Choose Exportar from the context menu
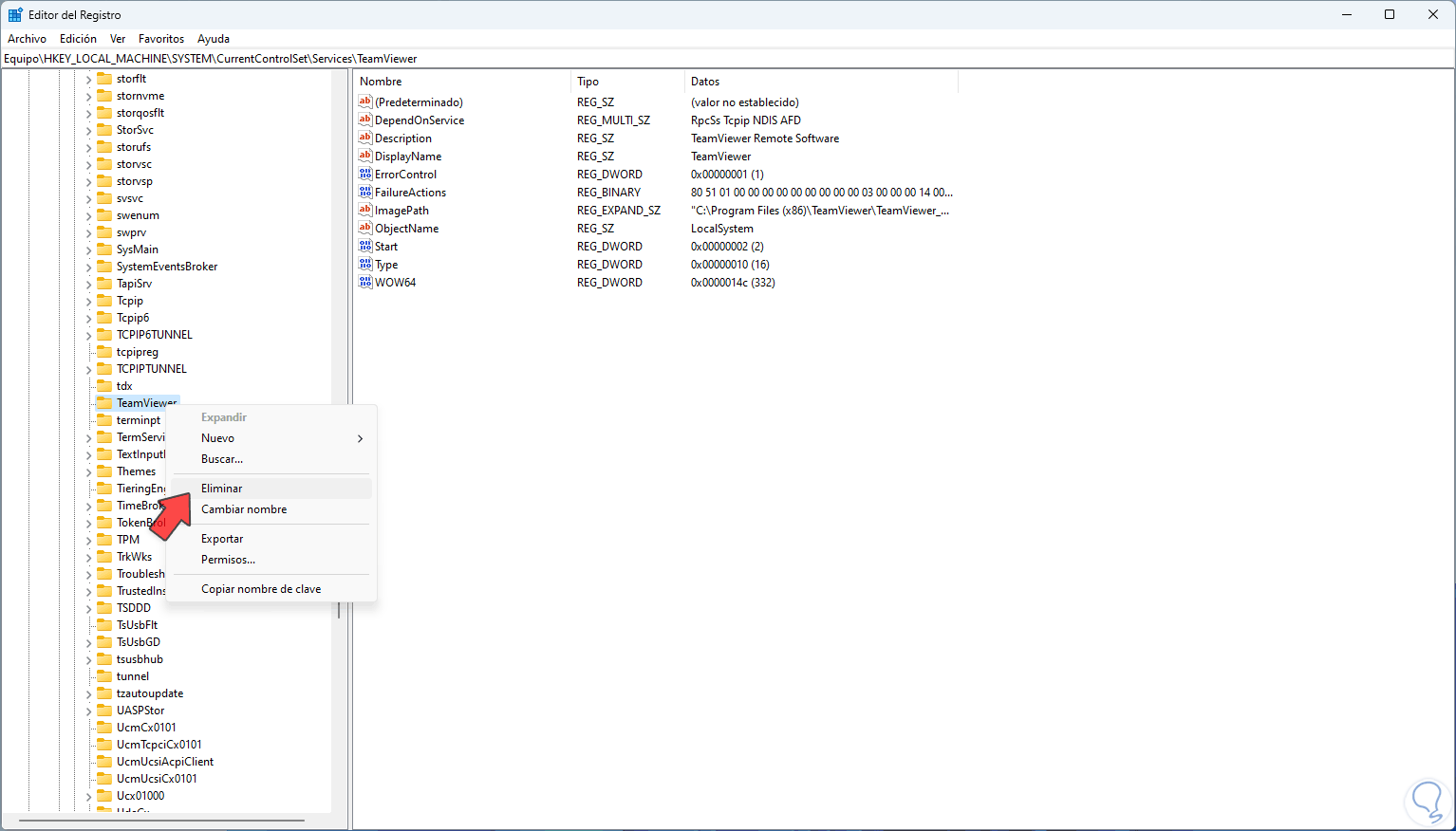1456x831 pixels. tap(271, 539)
